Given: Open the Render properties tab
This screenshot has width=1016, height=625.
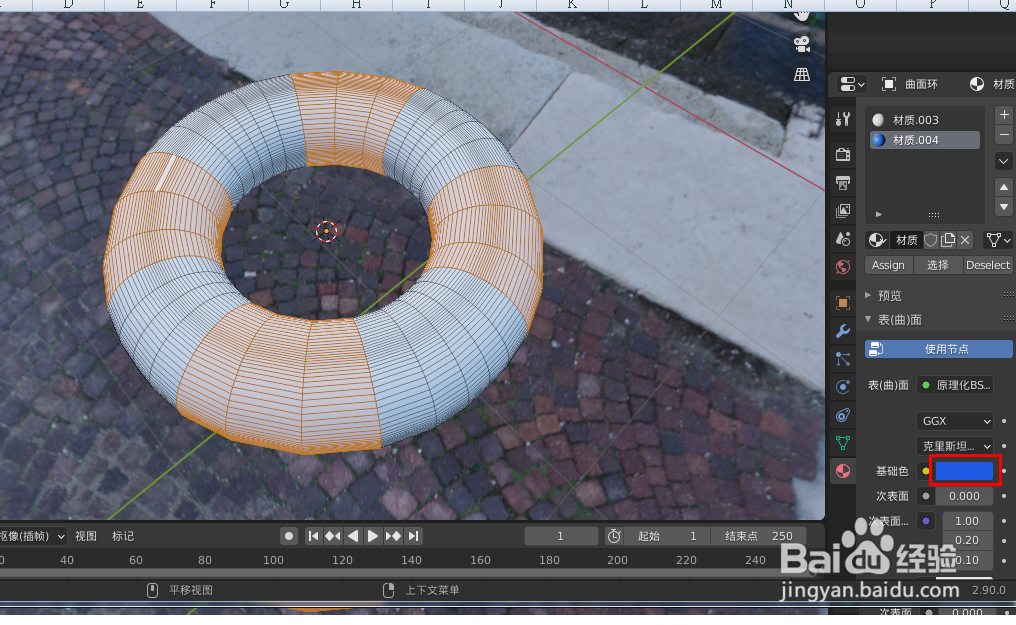Looking at the screenshot, I should (842, 154).
